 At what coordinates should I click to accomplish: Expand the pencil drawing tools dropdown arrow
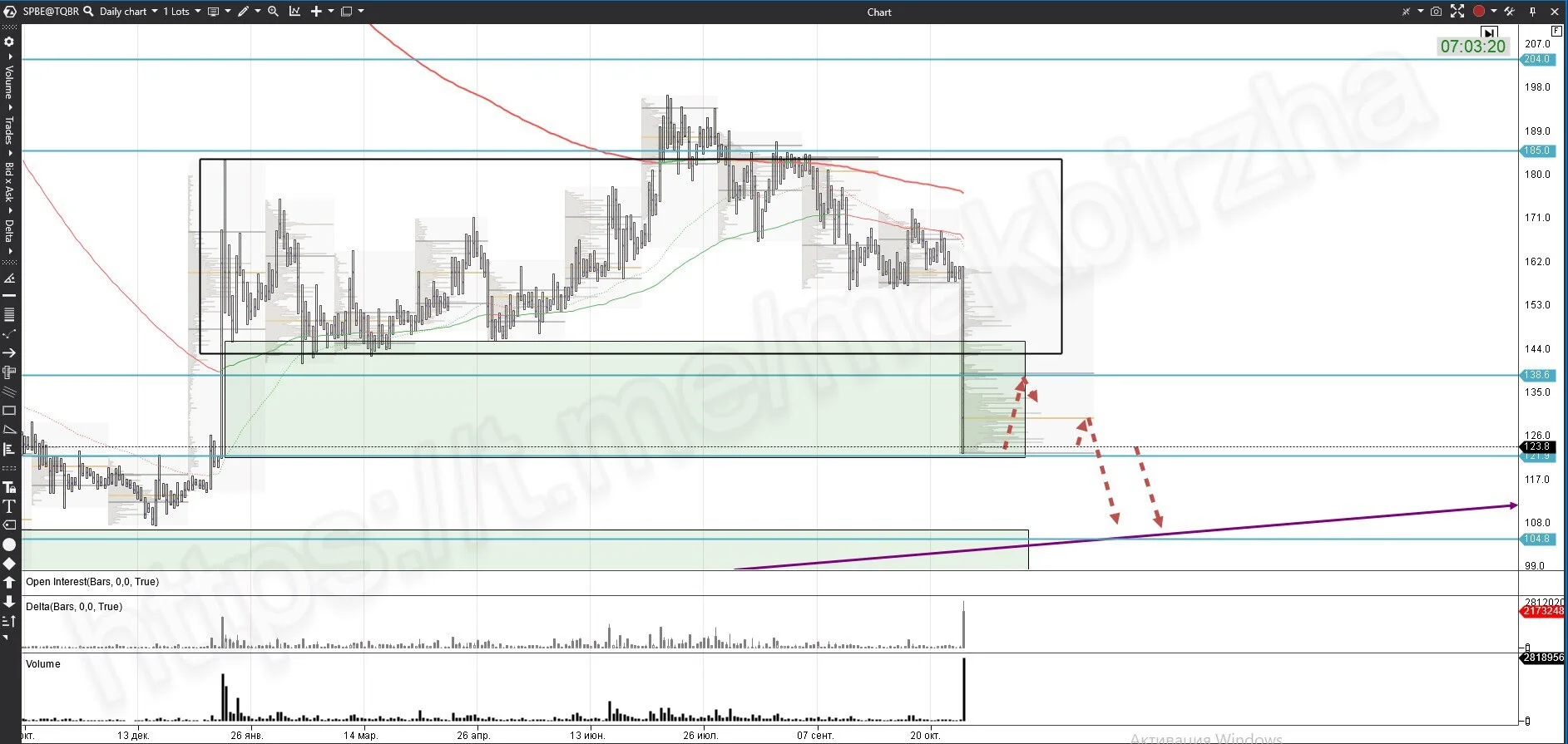pyautogui.click(x=258, y=12)
